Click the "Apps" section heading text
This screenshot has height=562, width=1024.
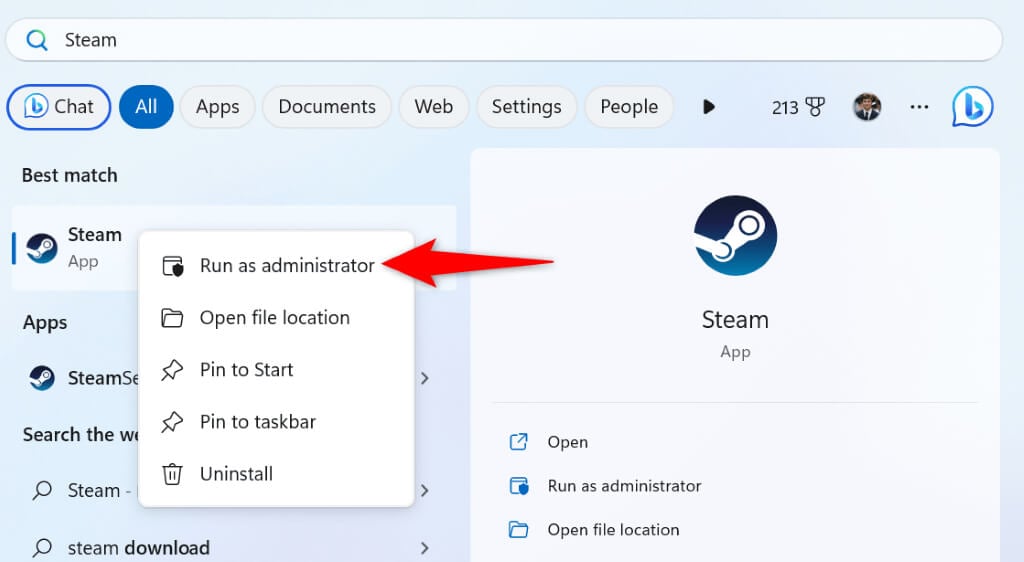click(45, 322)
